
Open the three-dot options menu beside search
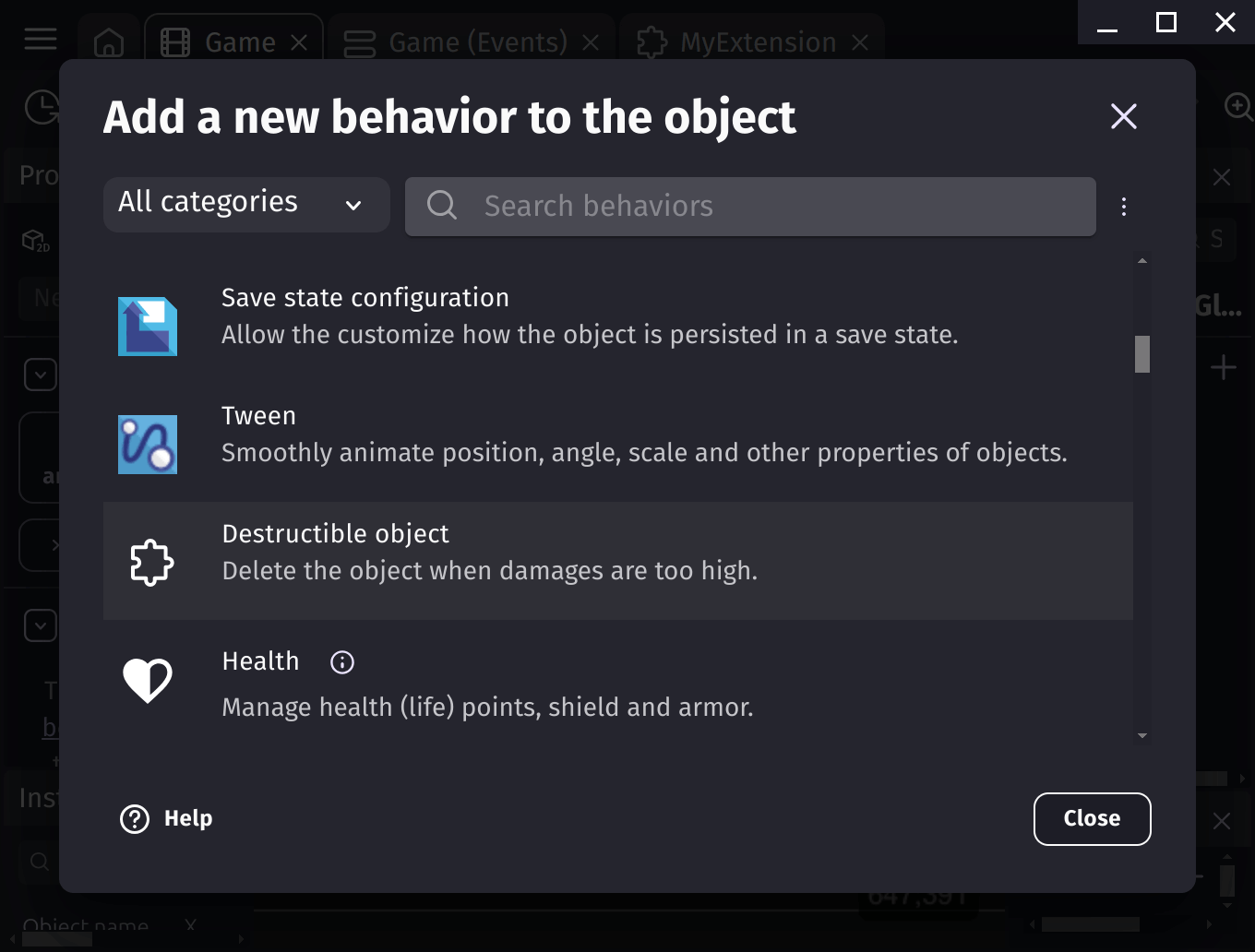tap(1124, 207)
